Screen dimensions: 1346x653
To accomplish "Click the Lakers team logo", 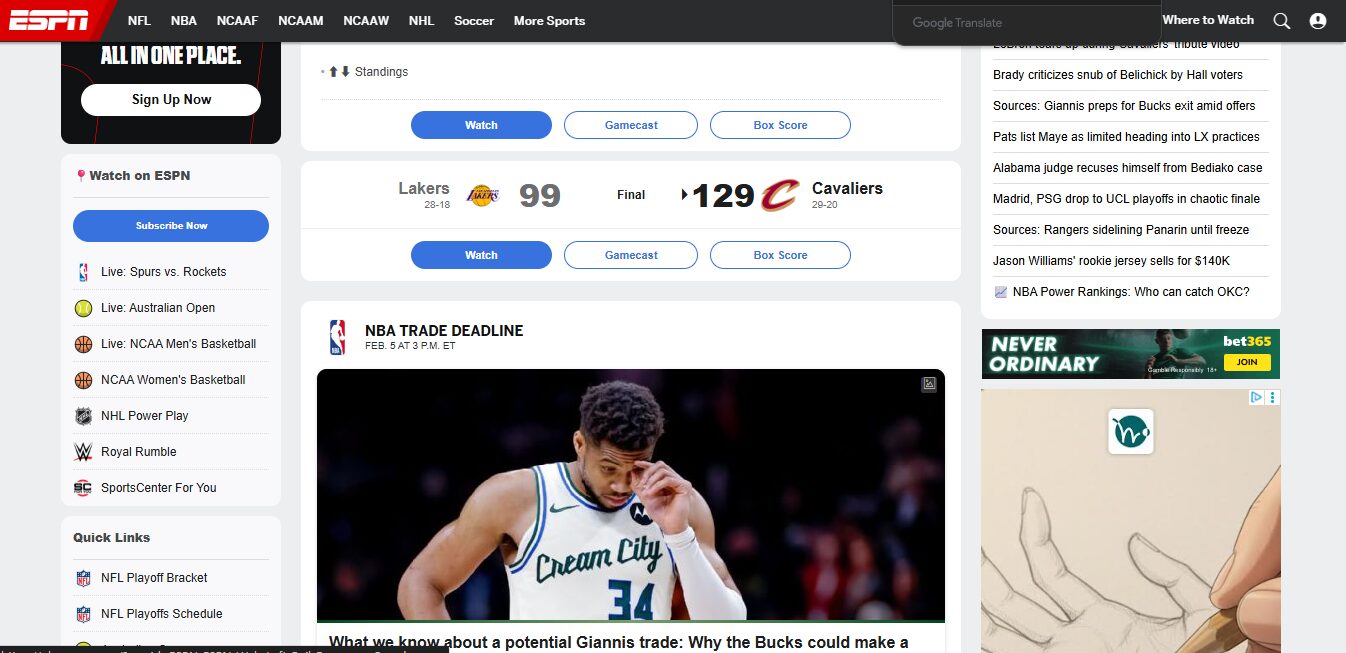I will (483, 195).
